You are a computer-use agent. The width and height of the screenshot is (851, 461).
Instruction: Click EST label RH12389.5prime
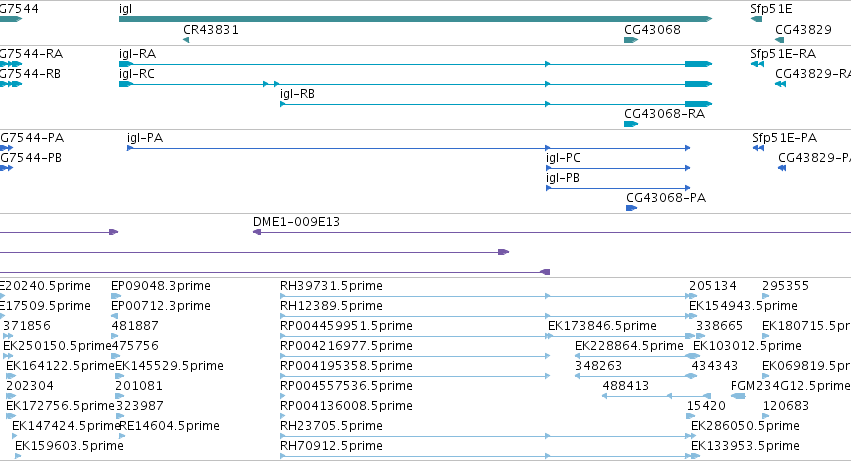(332, 306)
